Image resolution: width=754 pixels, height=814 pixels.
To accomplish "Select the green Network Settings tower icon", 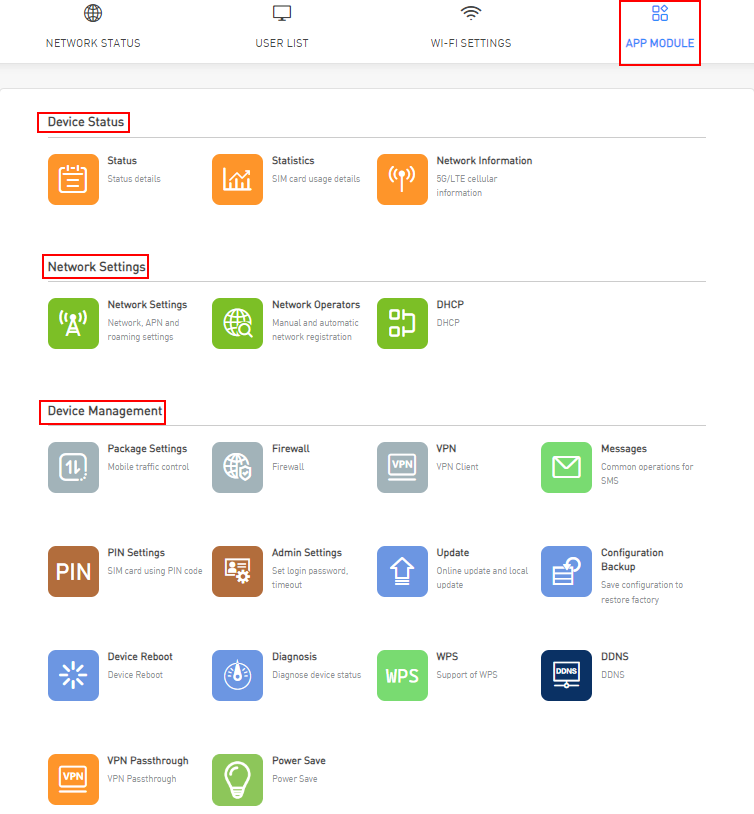I will coord(73,323).
